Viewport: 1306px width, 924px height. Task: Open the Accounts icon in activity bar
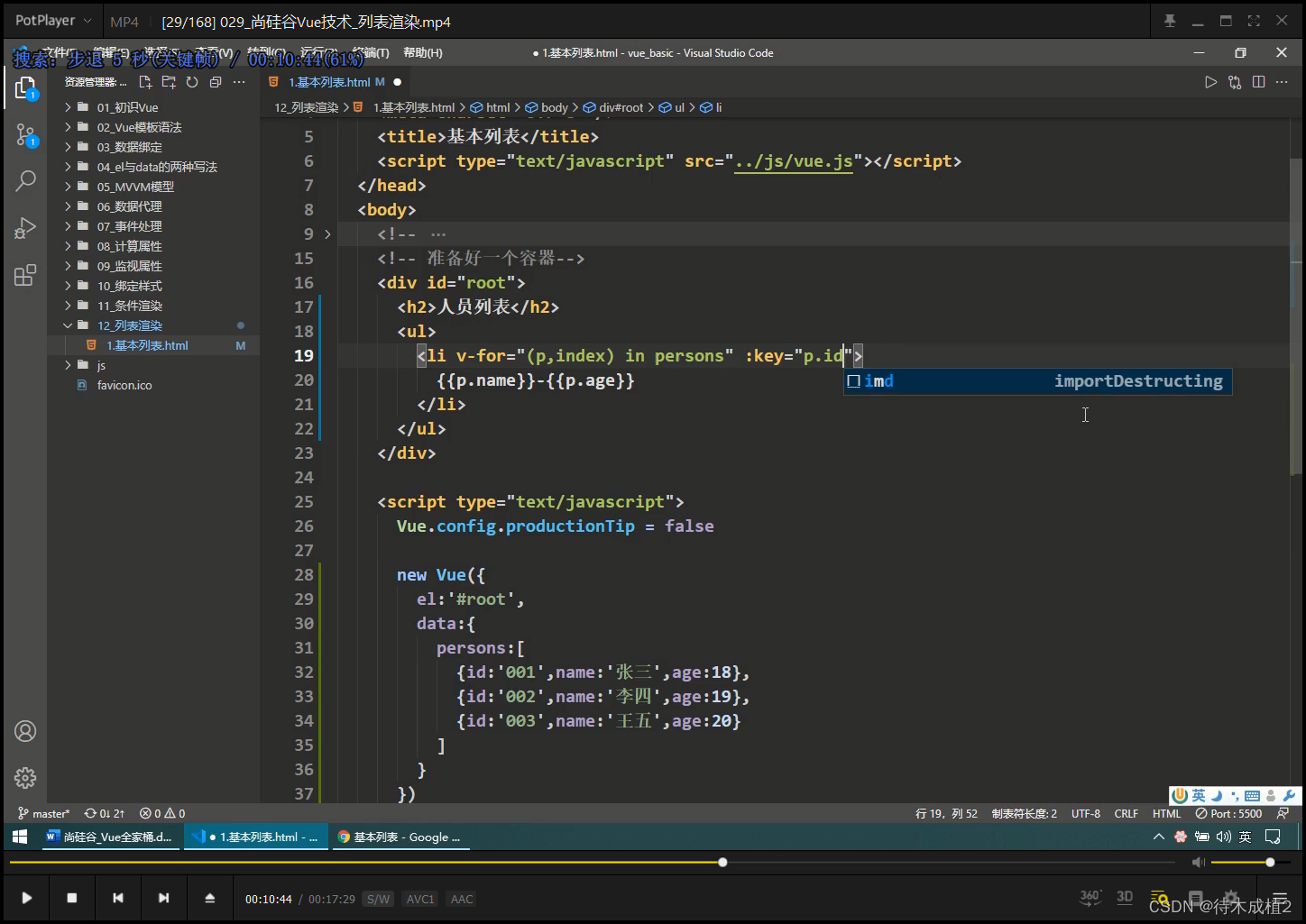[x=25, y=731]
